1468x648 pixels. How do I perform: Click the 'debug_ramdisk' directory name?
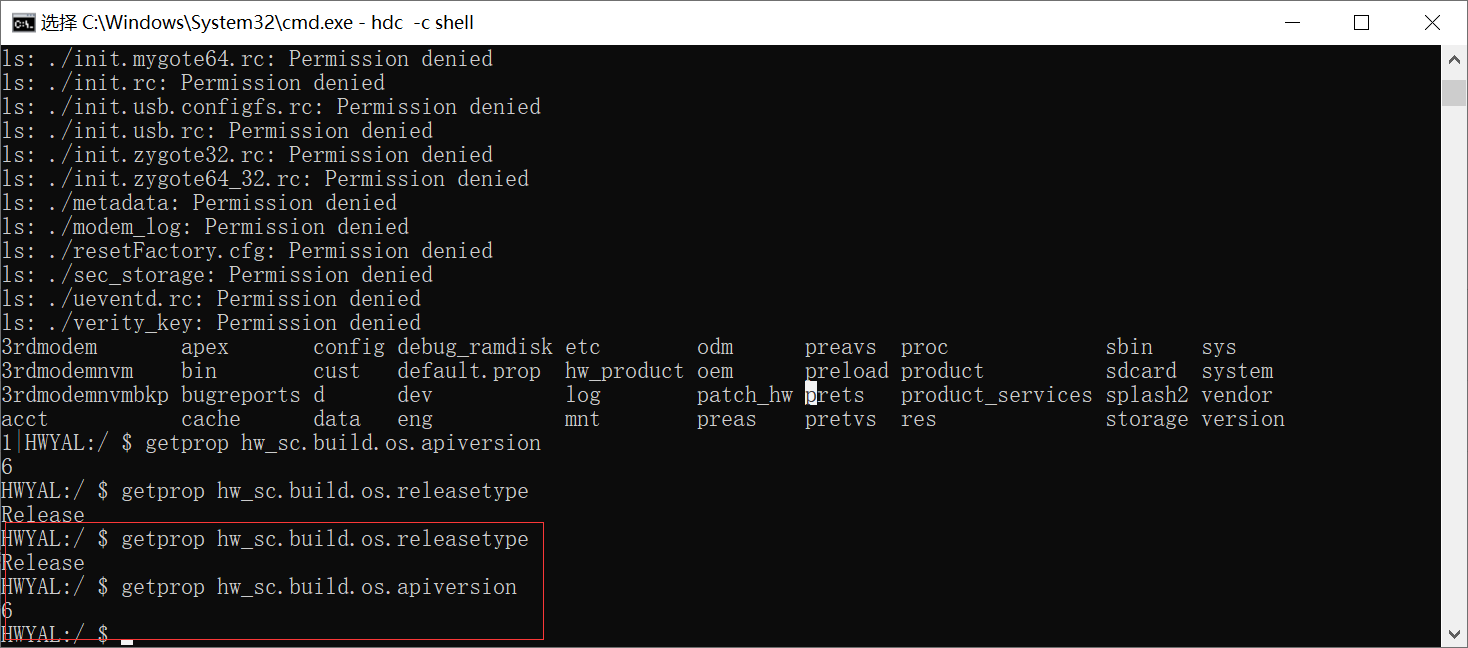475,347
